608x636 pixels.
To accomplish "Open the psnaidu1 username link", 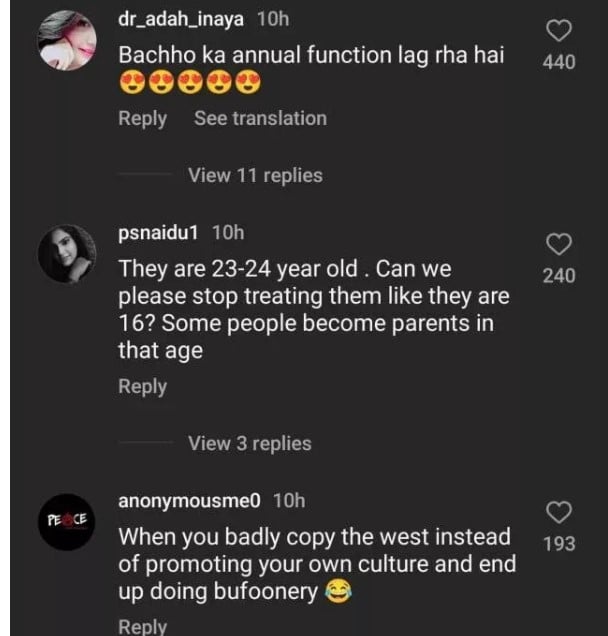I will tap(159, 232).
